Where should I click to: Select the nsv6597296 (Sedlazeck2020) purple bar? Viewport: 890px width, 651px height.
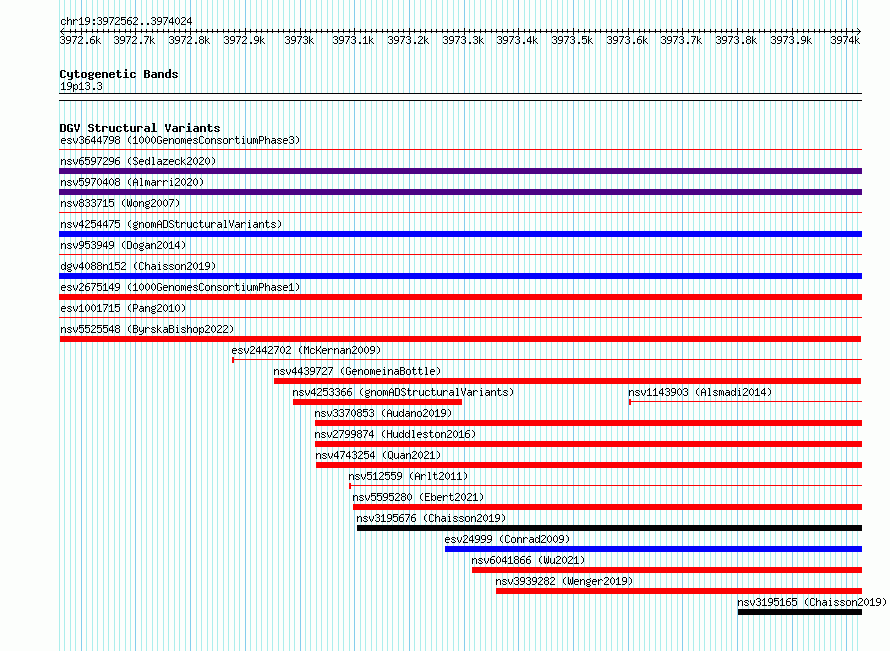coord(460,171)
